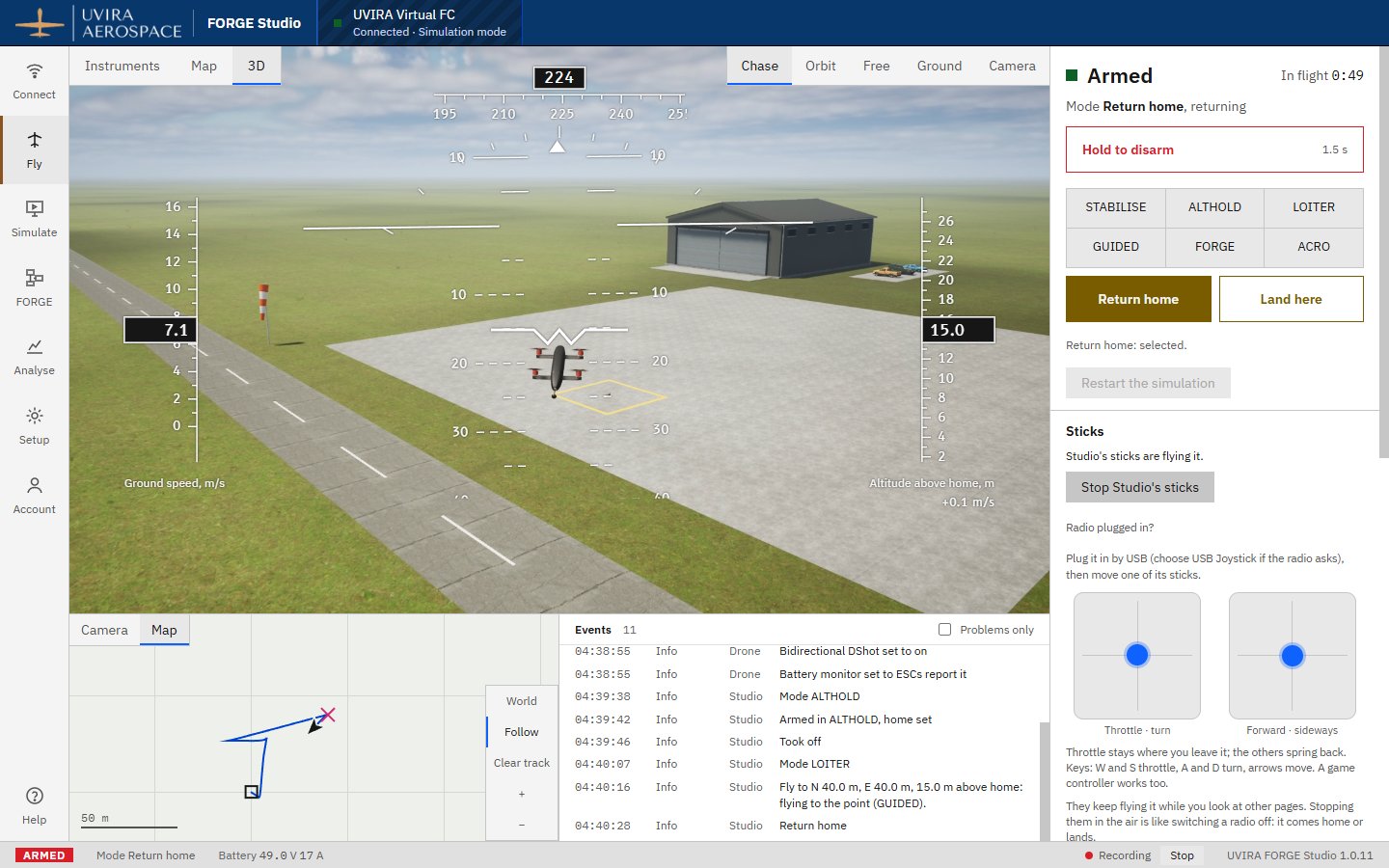Screen dimensions: 1389x868
Task: Choose ACRO flight mode
Action: (1314, 247)
